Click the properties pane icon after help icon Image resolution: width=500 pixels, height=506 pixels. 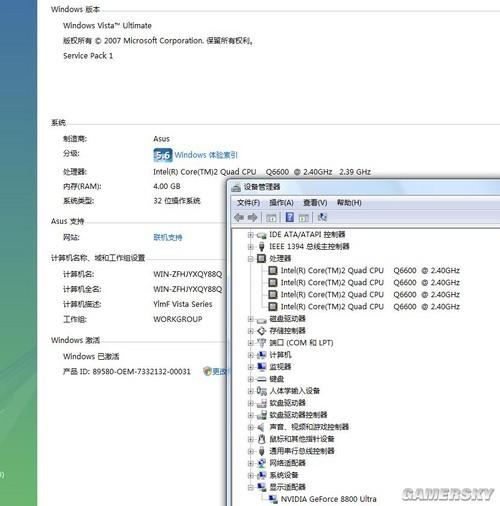click(x=303, y=218)
